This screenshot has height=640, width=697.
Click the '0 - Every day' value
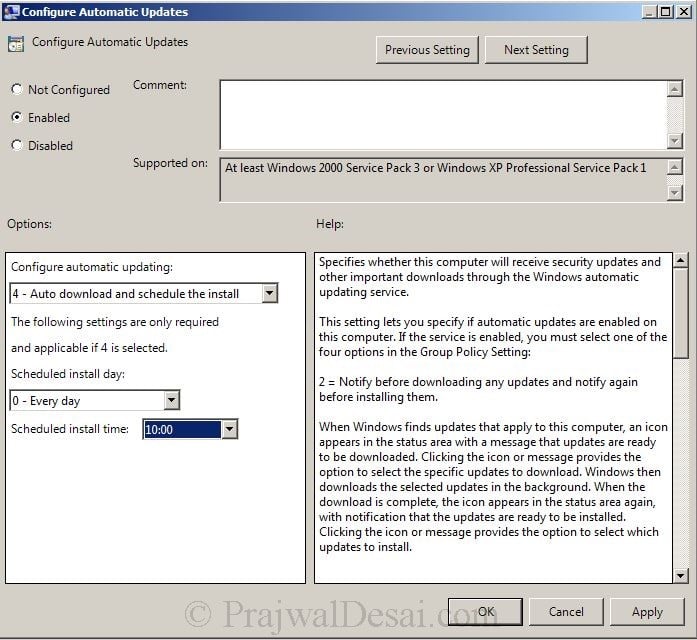[x=46, y=401]
